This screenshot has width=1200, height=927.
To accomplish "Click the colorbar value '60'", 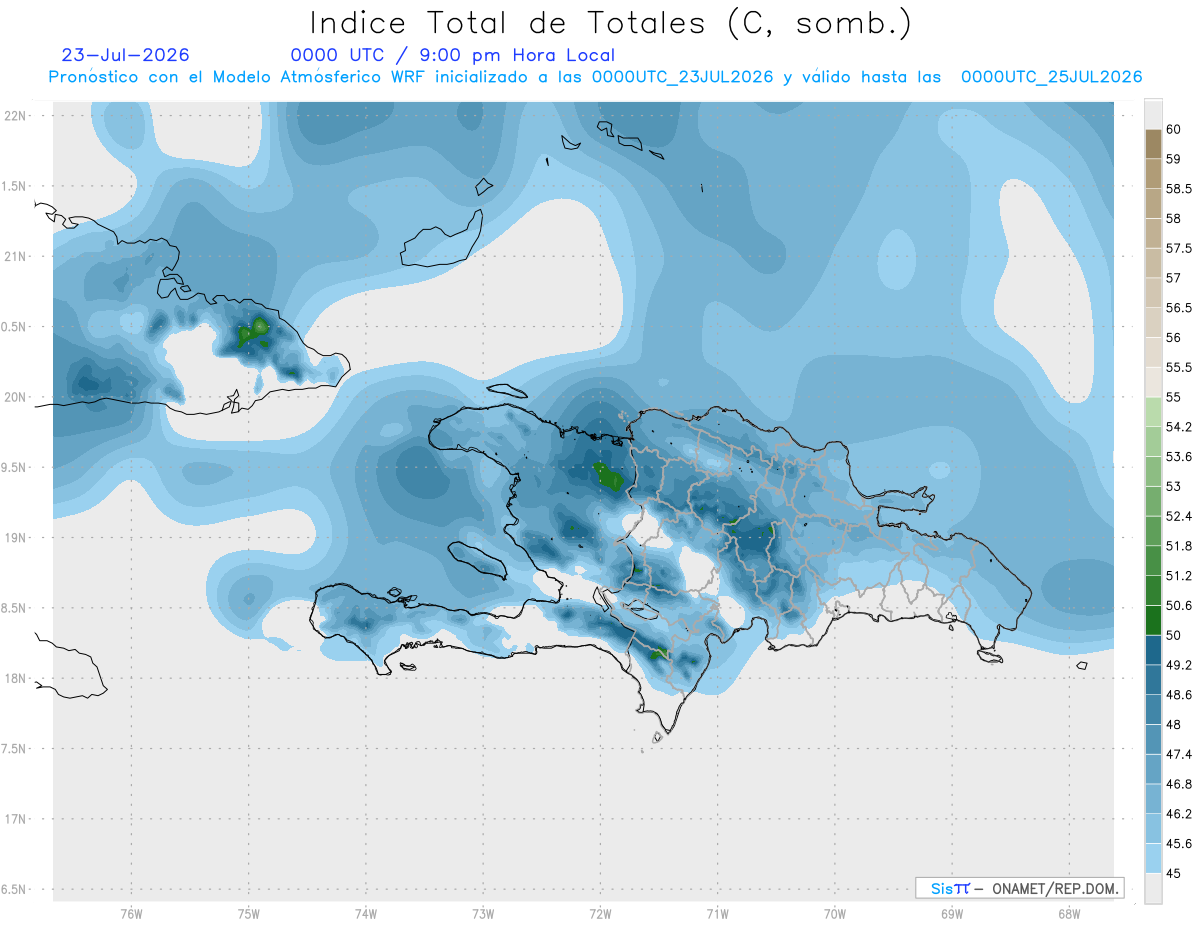I will 1174,129.
